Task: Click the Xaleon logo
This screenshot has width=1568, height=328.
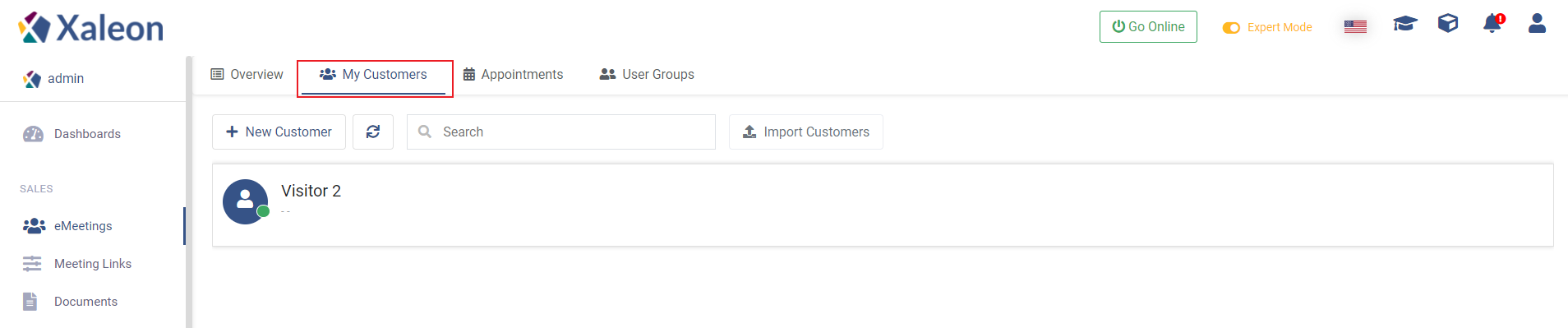Action: (x=91, y=28)
